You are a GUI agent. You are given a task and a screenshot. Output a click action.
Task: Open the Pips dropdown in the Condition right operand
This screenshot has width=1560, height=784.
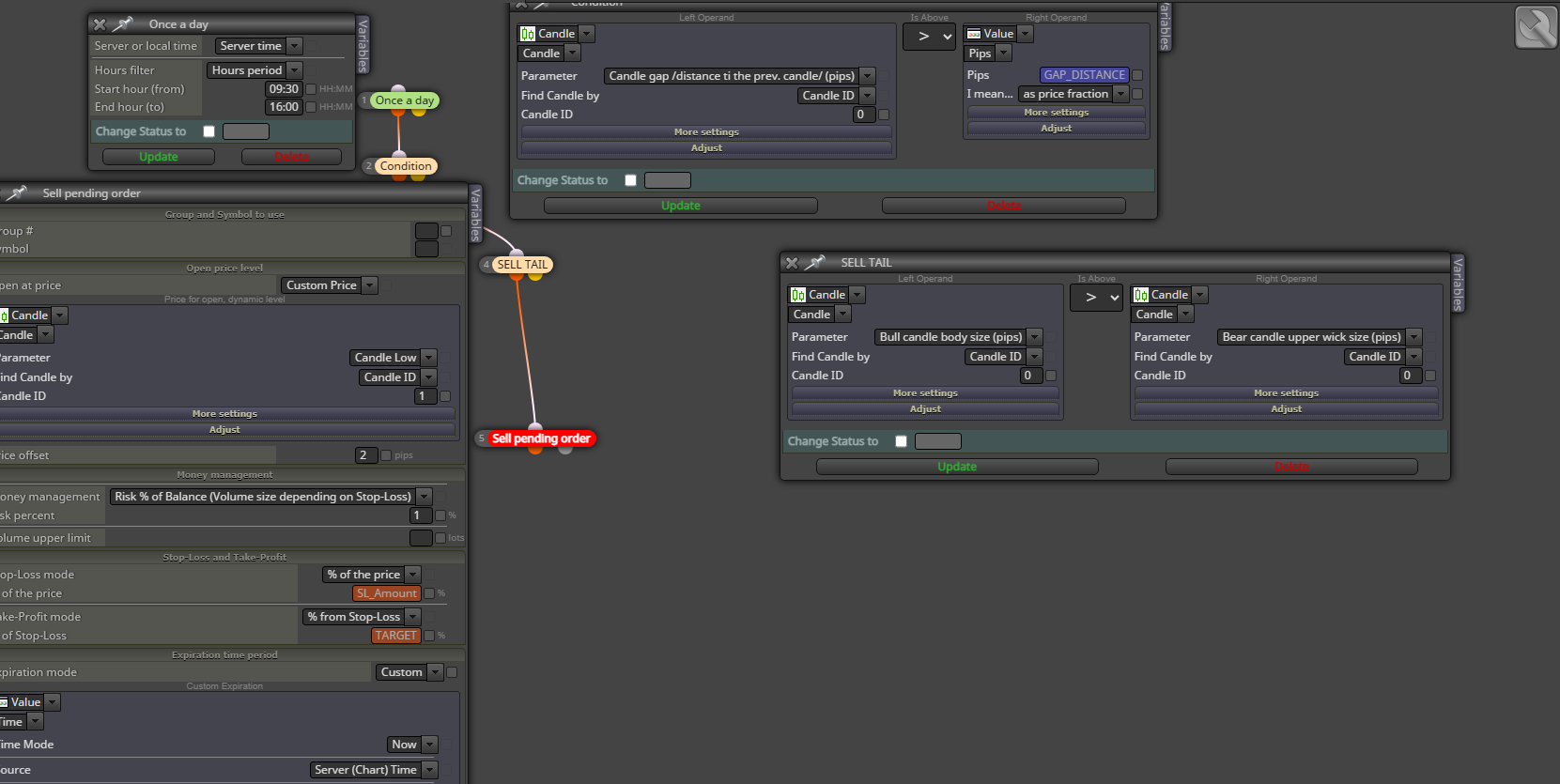989,54
